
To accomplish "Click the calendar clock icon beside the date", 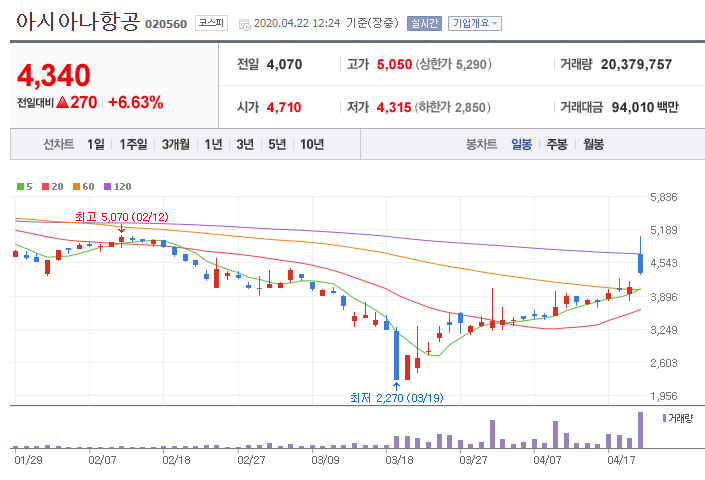I will [245, 24].
